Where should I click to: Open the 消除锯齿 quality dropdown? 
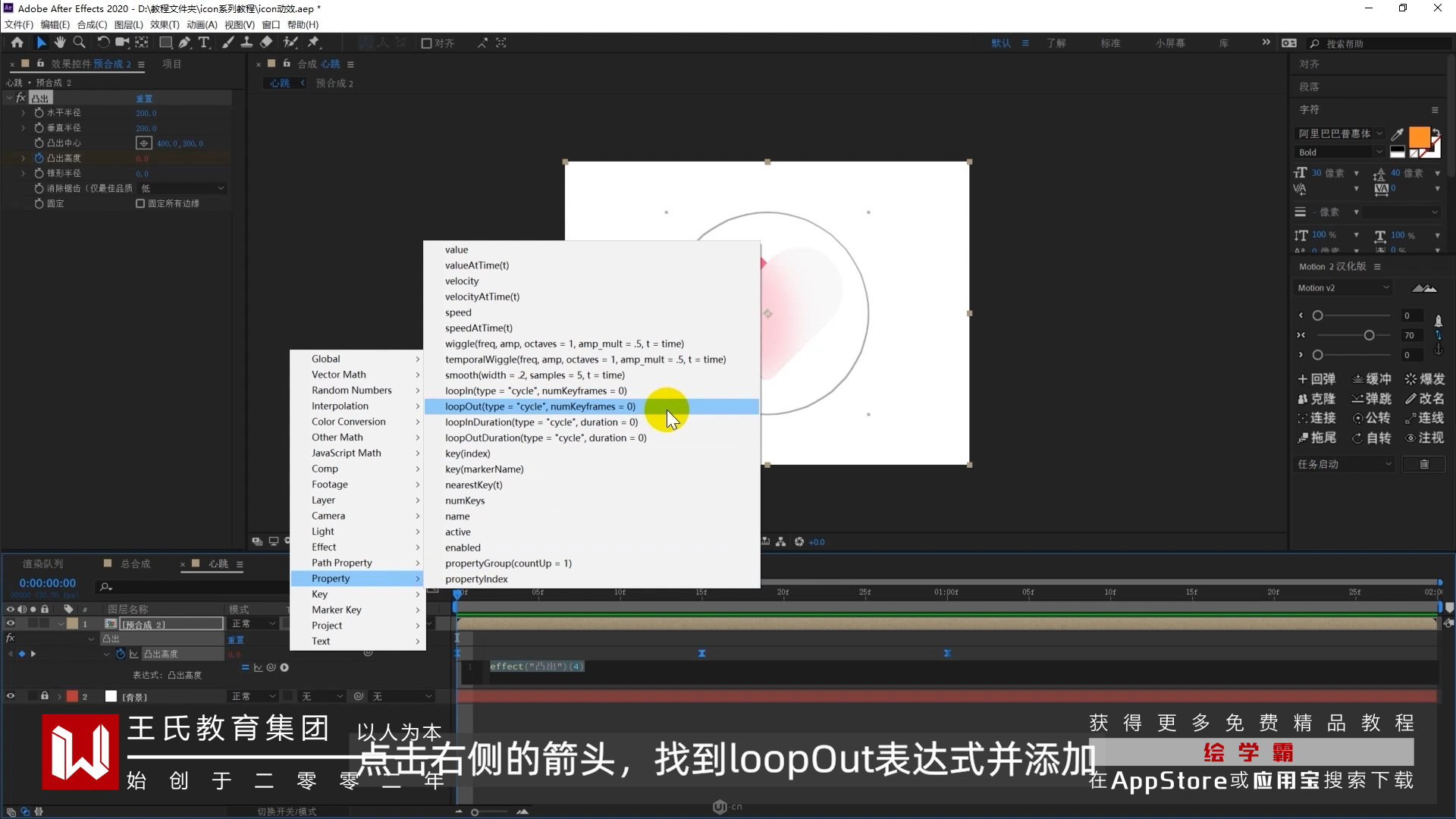click(182, 188)
